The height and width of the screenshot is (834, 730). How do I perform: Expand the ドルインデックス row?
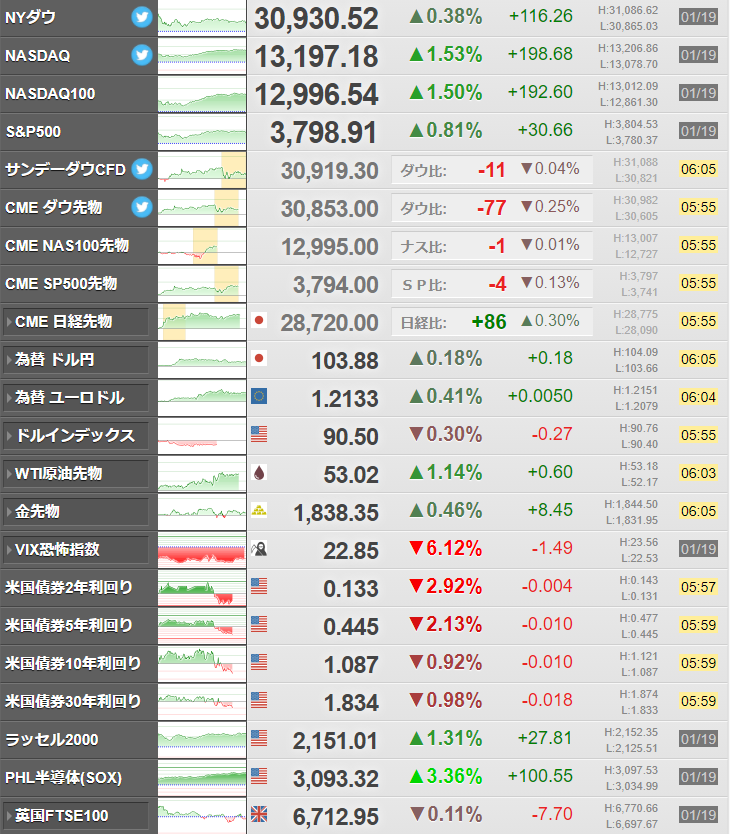coord(76,436)
